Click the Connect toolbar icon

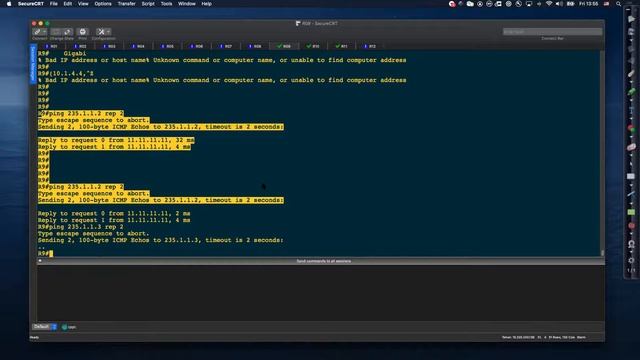(x=37, y=32)
